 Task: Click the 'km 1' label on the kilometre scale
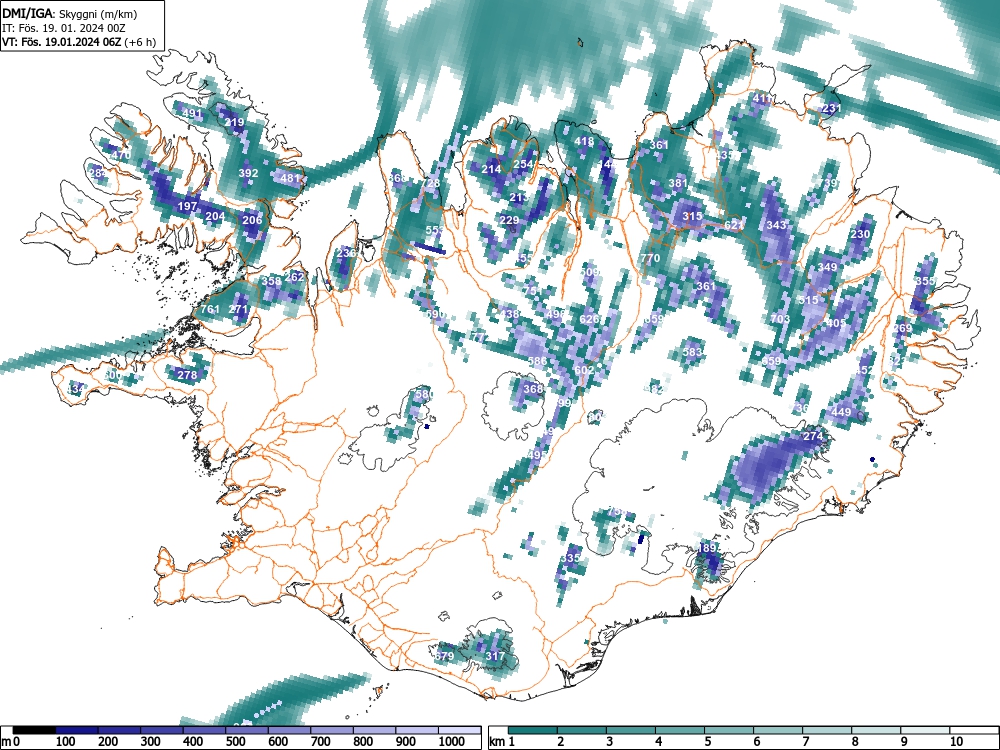pyautogui.click(x=503, y=742)
